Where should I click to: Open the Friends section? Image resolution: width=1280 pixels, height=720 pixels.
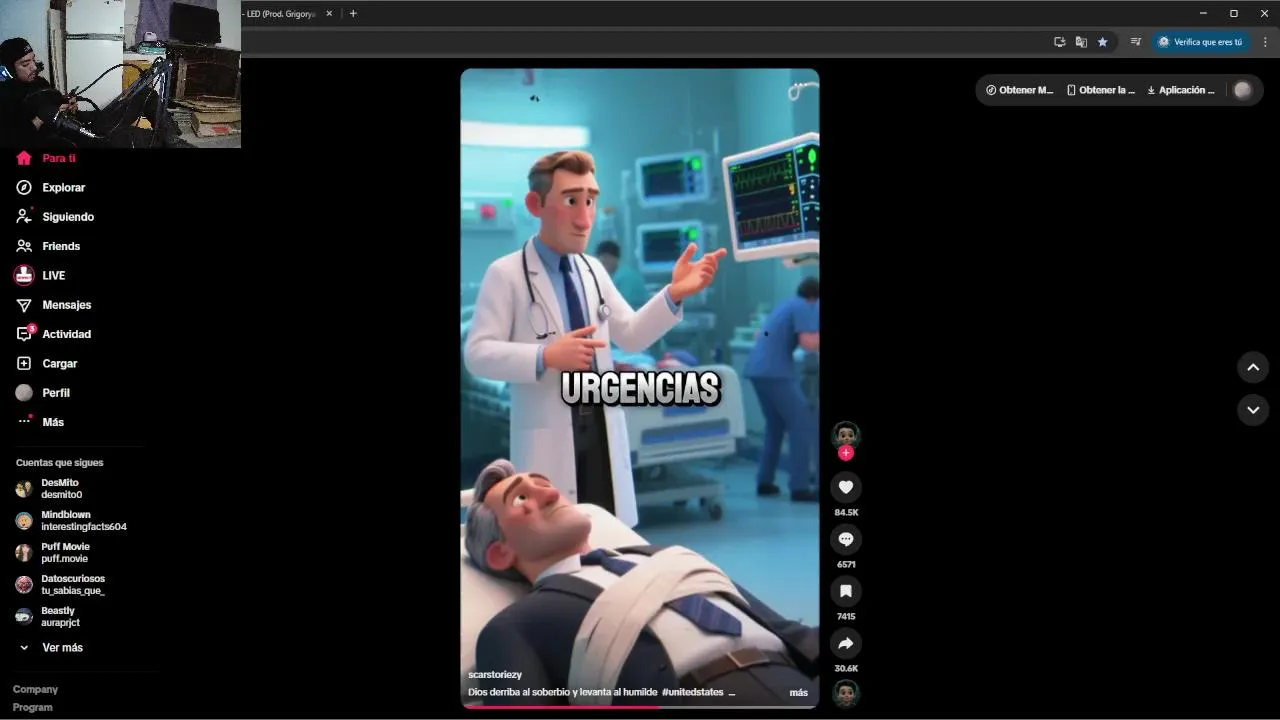point(48,246)
